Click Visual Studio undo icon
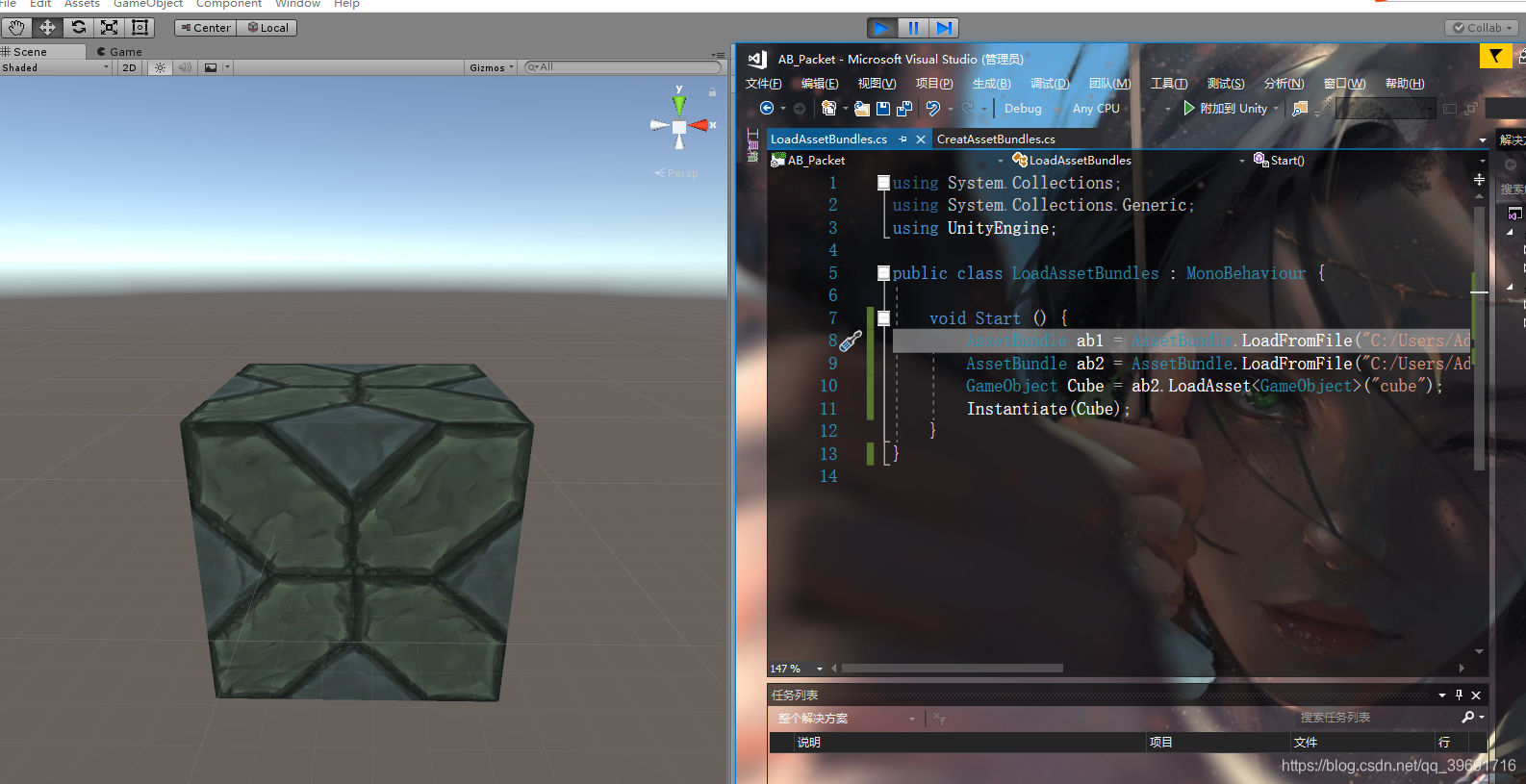 pyautogui.click(x=933, y=109)
